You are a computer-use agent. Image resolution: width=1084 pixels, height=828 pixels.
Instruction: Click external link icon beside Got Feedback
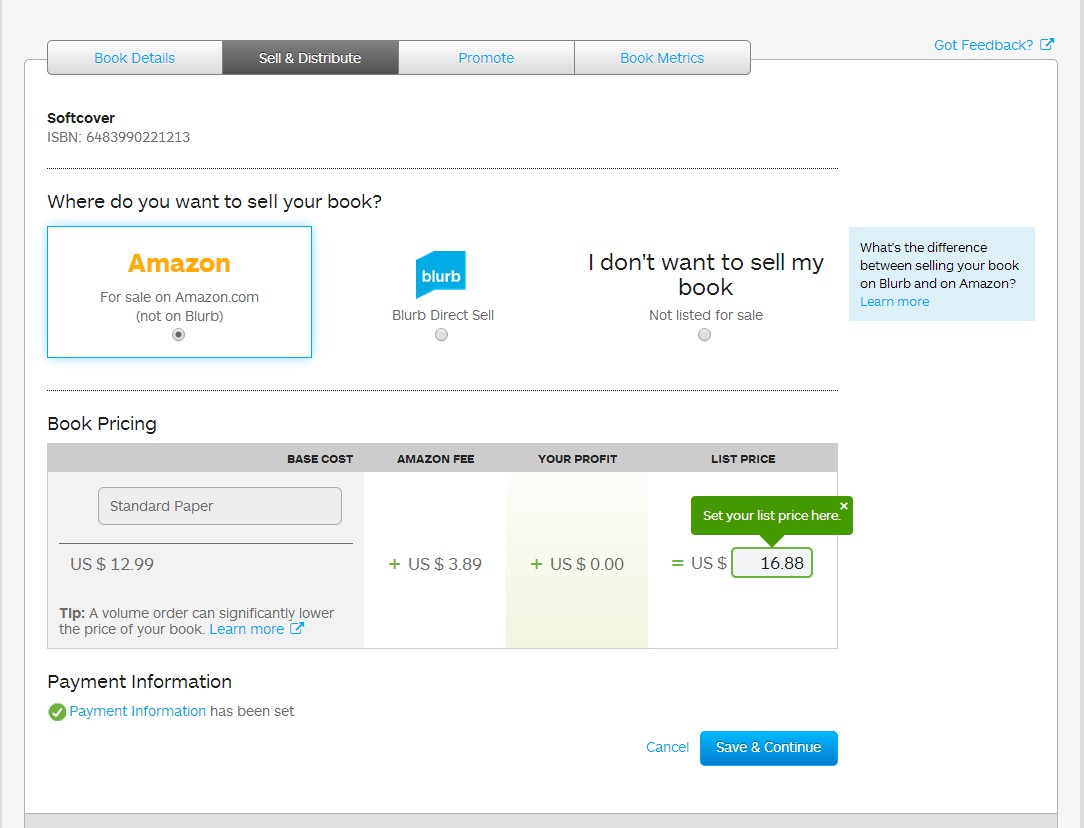(x=1047, y=44)
